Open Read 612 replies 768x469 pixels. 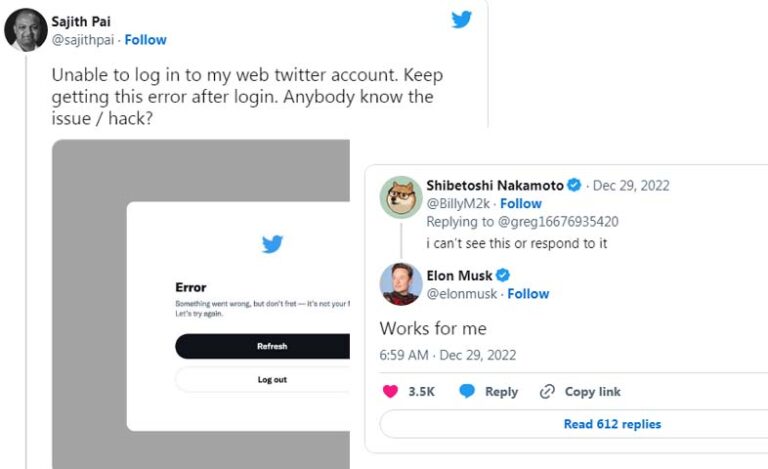(612, 424)
